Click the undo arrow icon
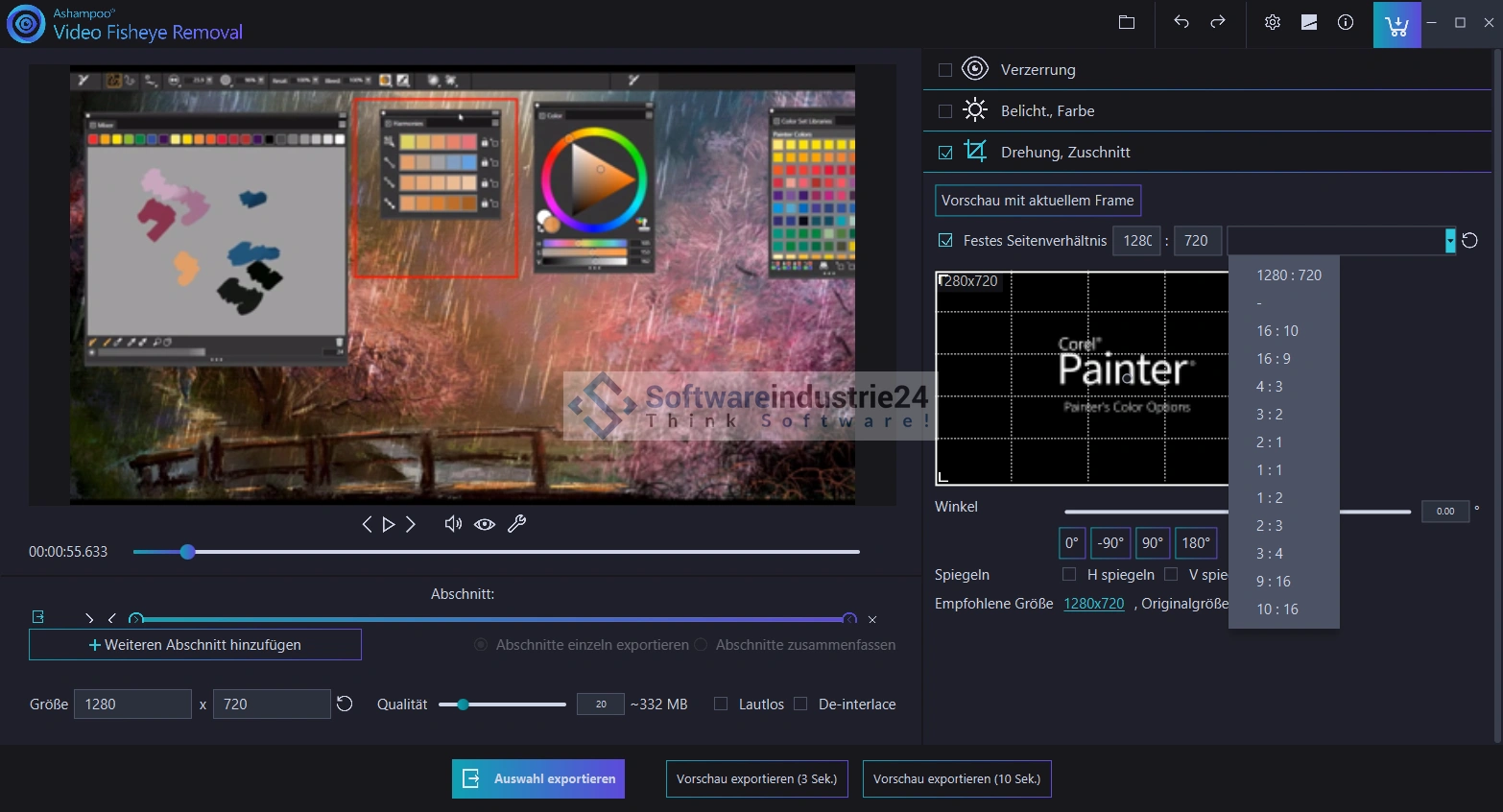Screen dimensions: 1503x812 1181,23
